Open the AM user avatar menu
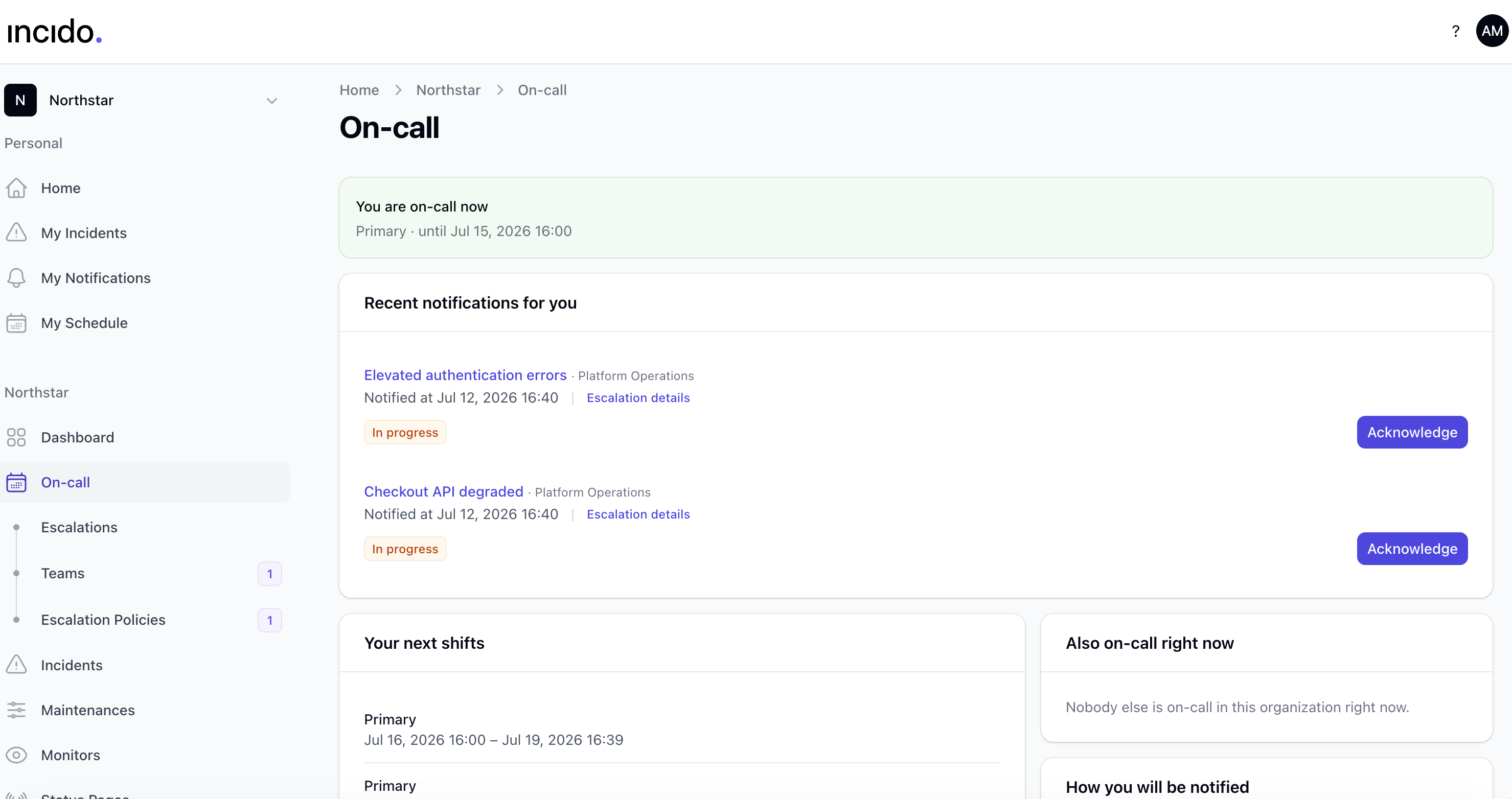 pyautogui.click(x=1492, y=31)
